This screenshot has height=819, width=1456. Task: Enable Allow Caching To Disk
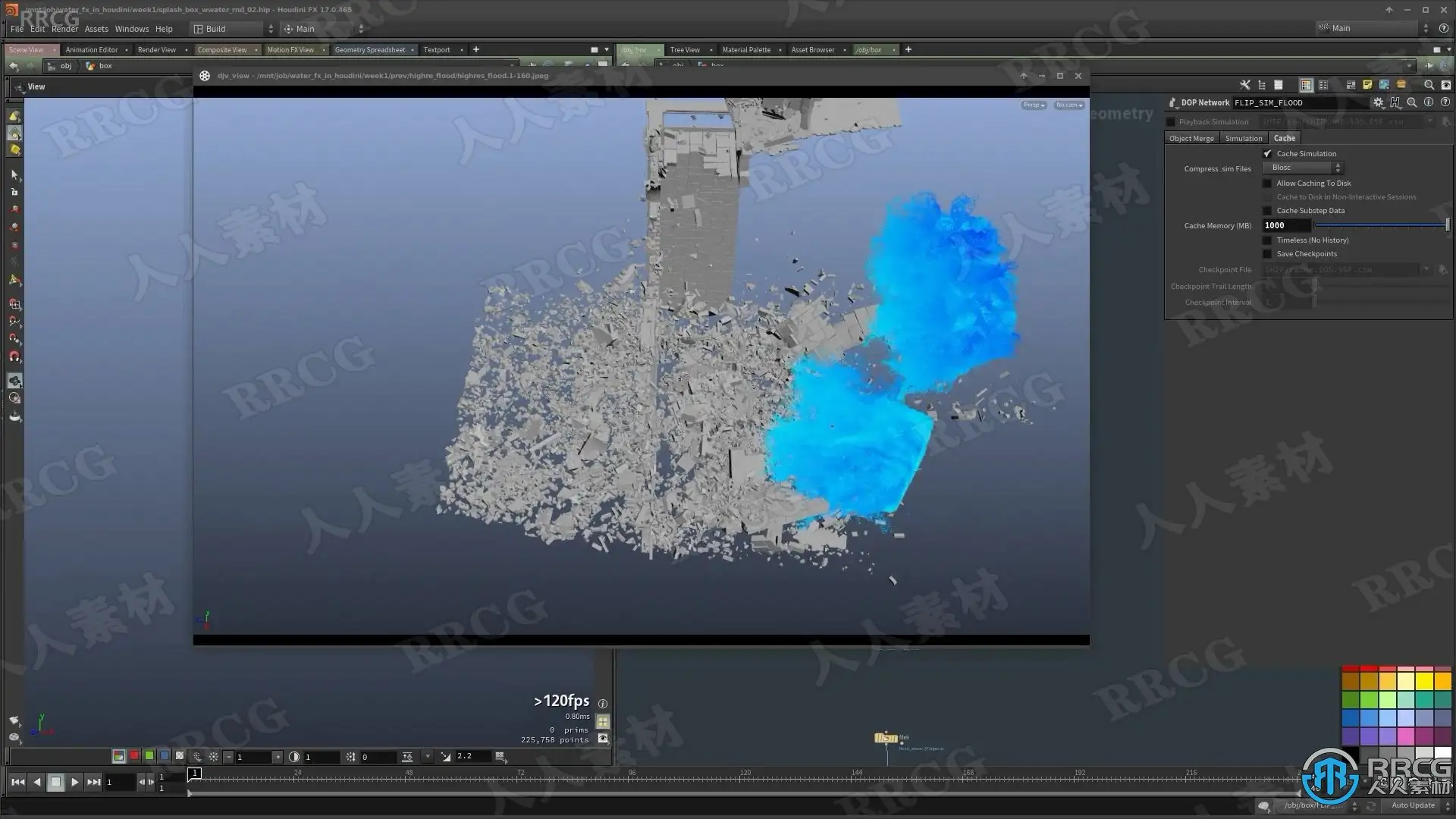coord(1267,183)
